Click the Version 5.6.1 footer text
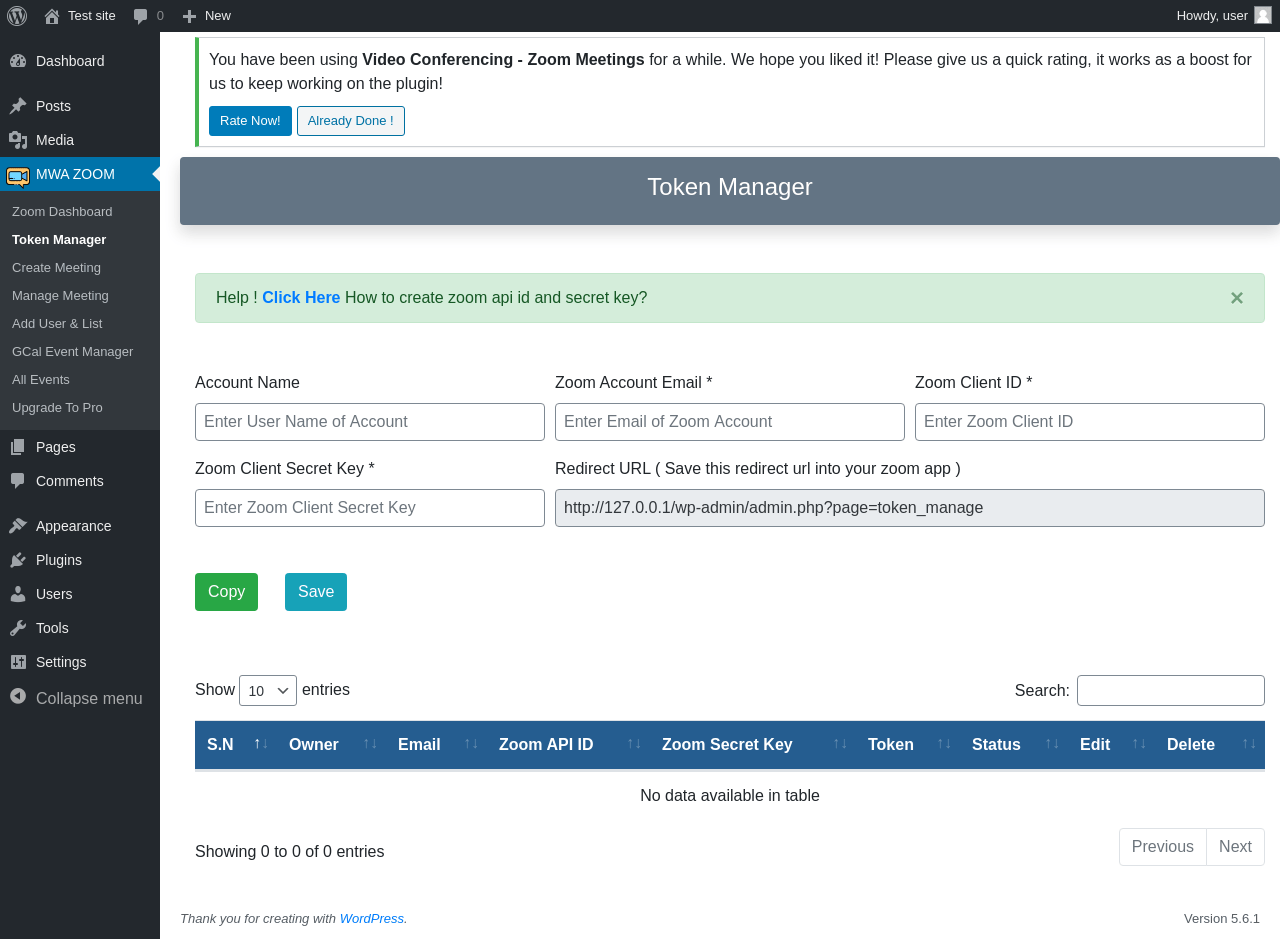Screen dimensions: 1280x939 point(1222,919)
